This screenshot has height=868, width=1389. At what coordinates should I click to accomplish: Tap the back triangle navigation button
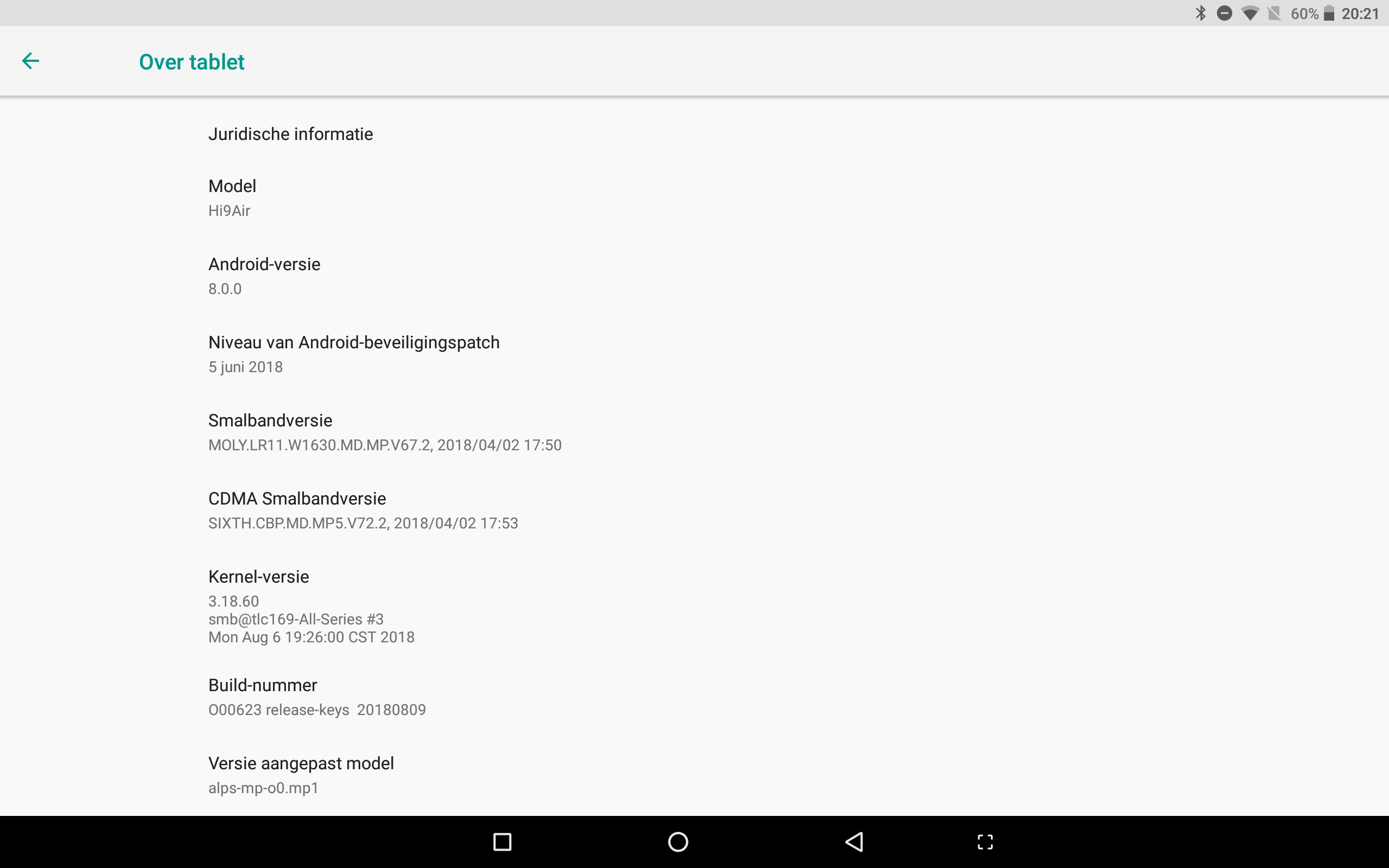point(854,841)
